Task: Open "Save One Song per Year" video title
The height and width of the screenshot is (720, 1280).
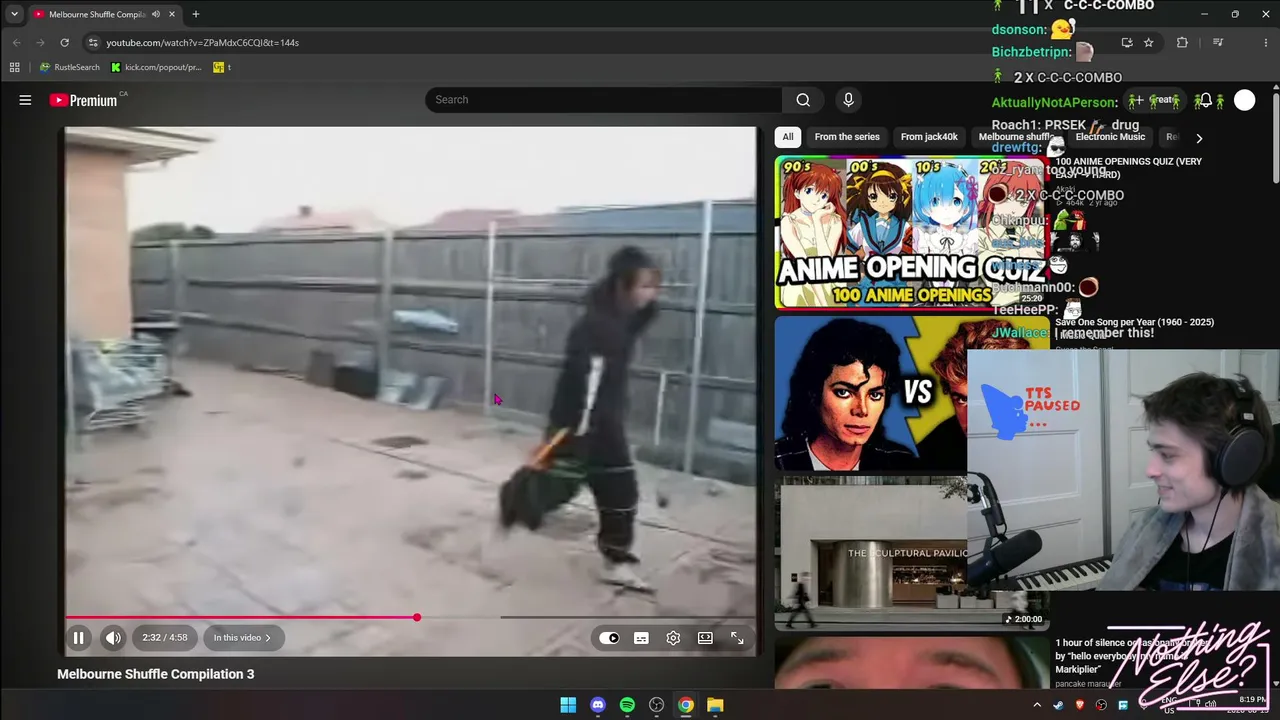Action: 1134,322
